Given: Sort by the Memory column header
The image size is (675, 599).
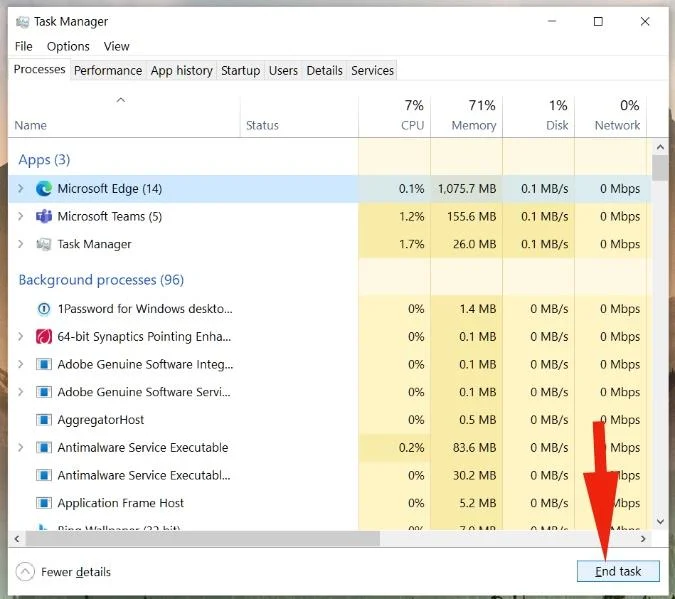Looking at the screenshot, I should [x=466, y=115].
